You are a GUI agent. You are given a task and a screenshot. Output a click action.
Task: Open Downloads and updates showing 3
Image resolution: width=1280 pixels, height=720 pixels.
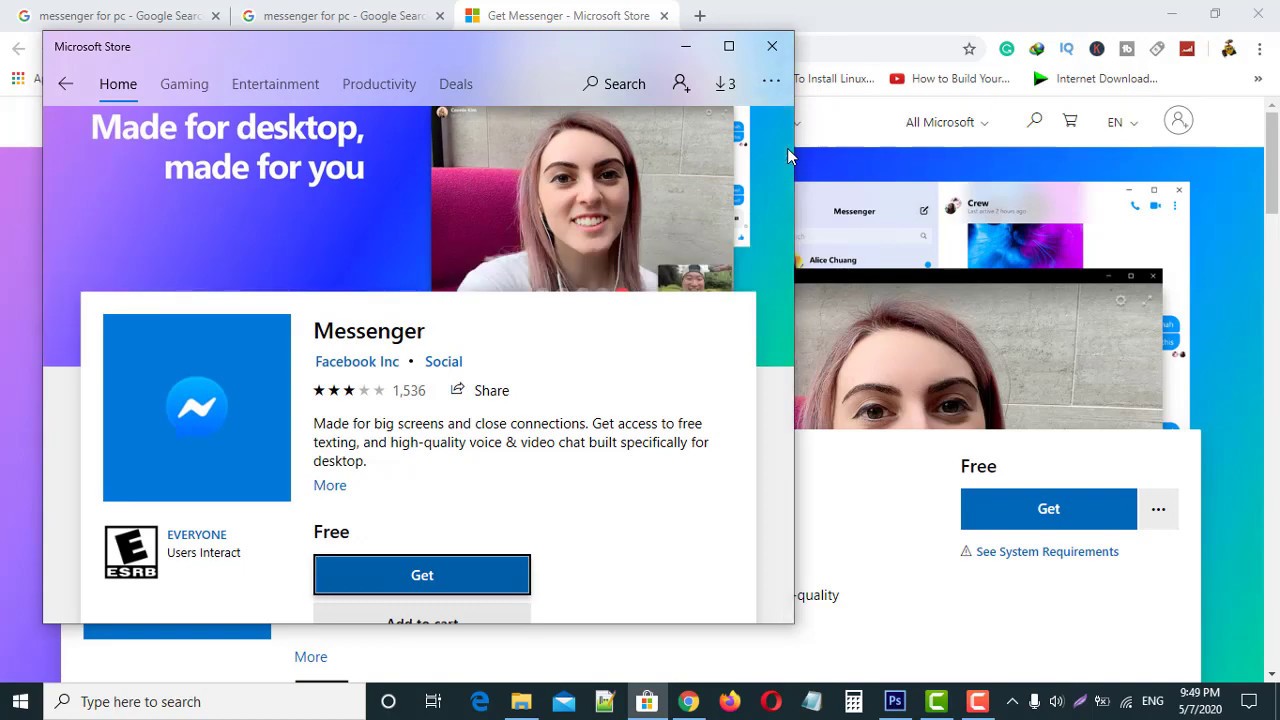pos(725,84)
